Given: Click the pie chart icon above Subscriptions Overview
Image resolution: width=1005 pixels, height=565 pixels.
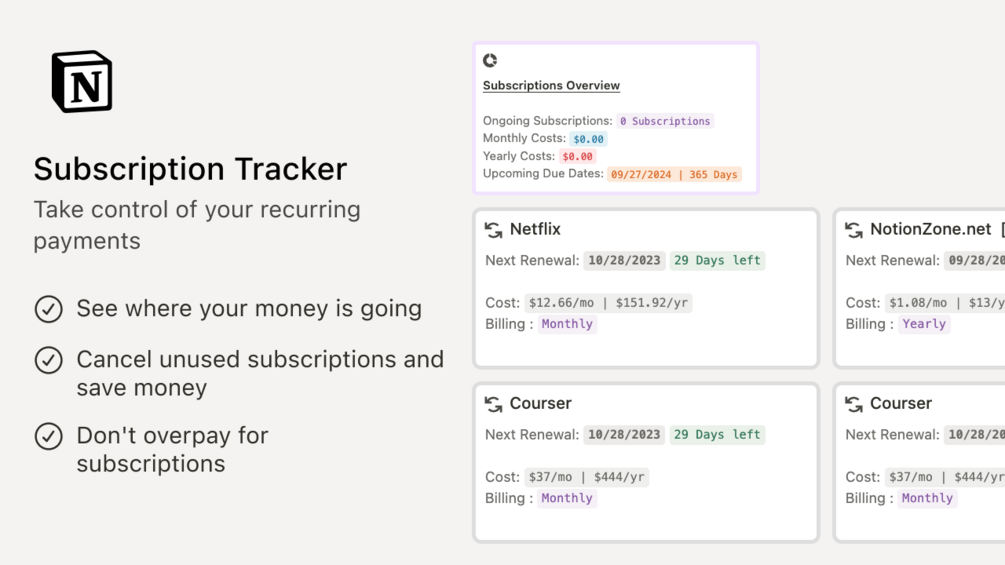Looking at the screenshot, I should point(490,60).
